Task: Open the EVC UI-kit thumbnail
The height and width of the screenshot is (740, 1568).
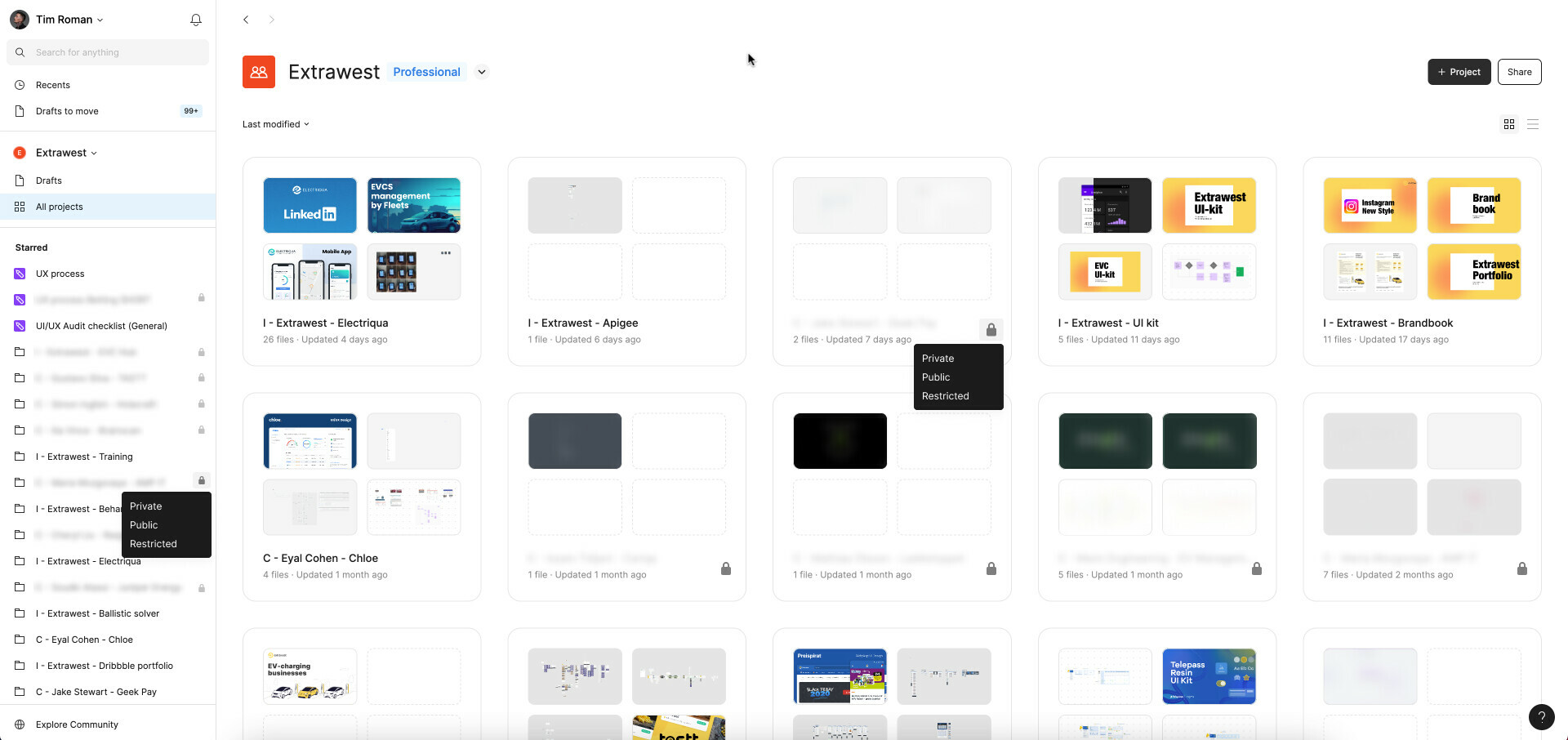Action: [x=1105, y=271]
